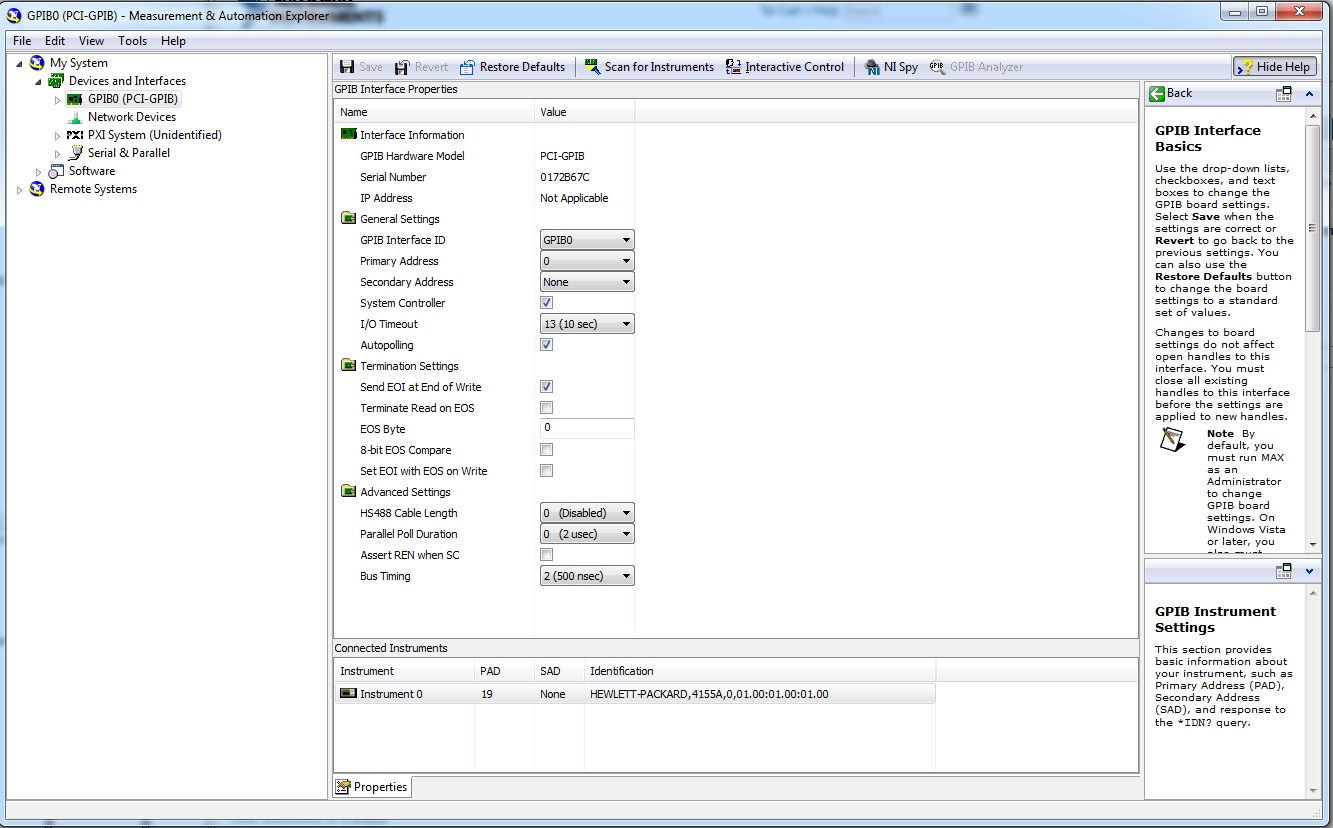Enable Set EOI with EOS on Write

546,470
